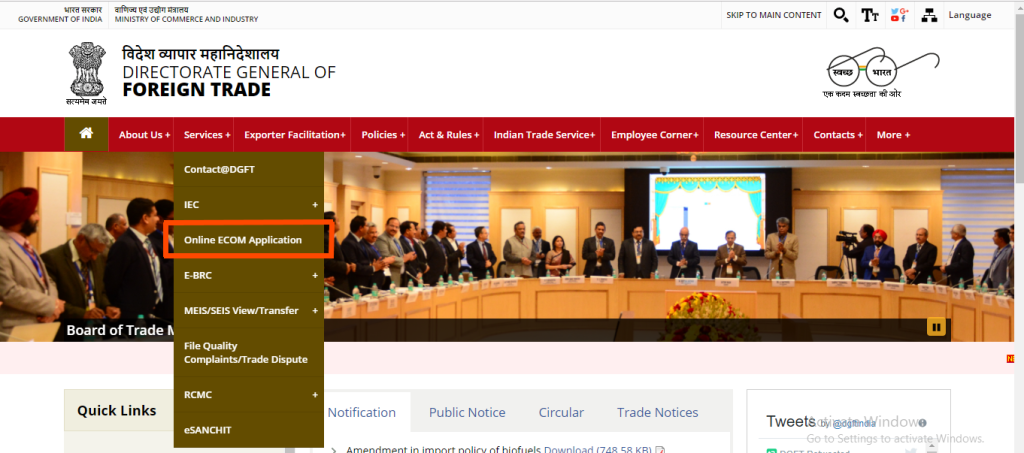Choose Online ECOM Application menu entry
Screen dimensions: 1024x453
pos(249,240)
